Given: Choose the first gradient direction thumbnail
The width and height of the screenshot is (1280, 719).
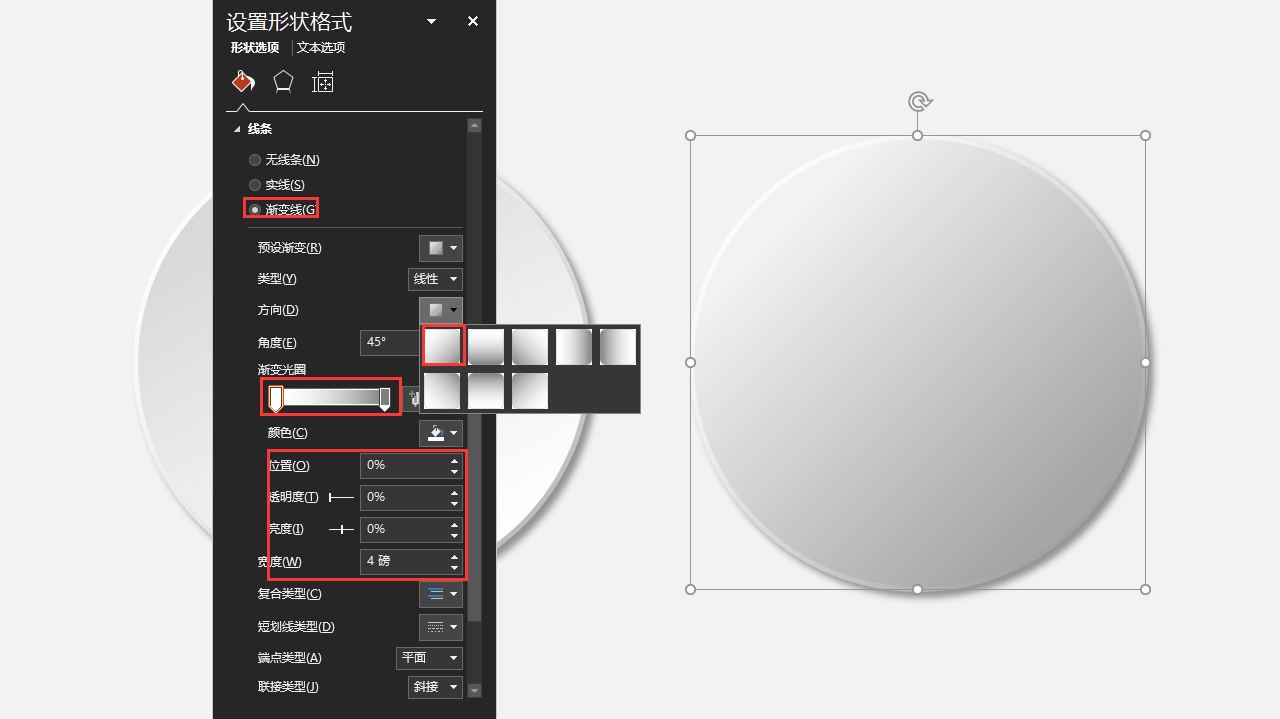Looking at the screenshot, I should [442, 347].
